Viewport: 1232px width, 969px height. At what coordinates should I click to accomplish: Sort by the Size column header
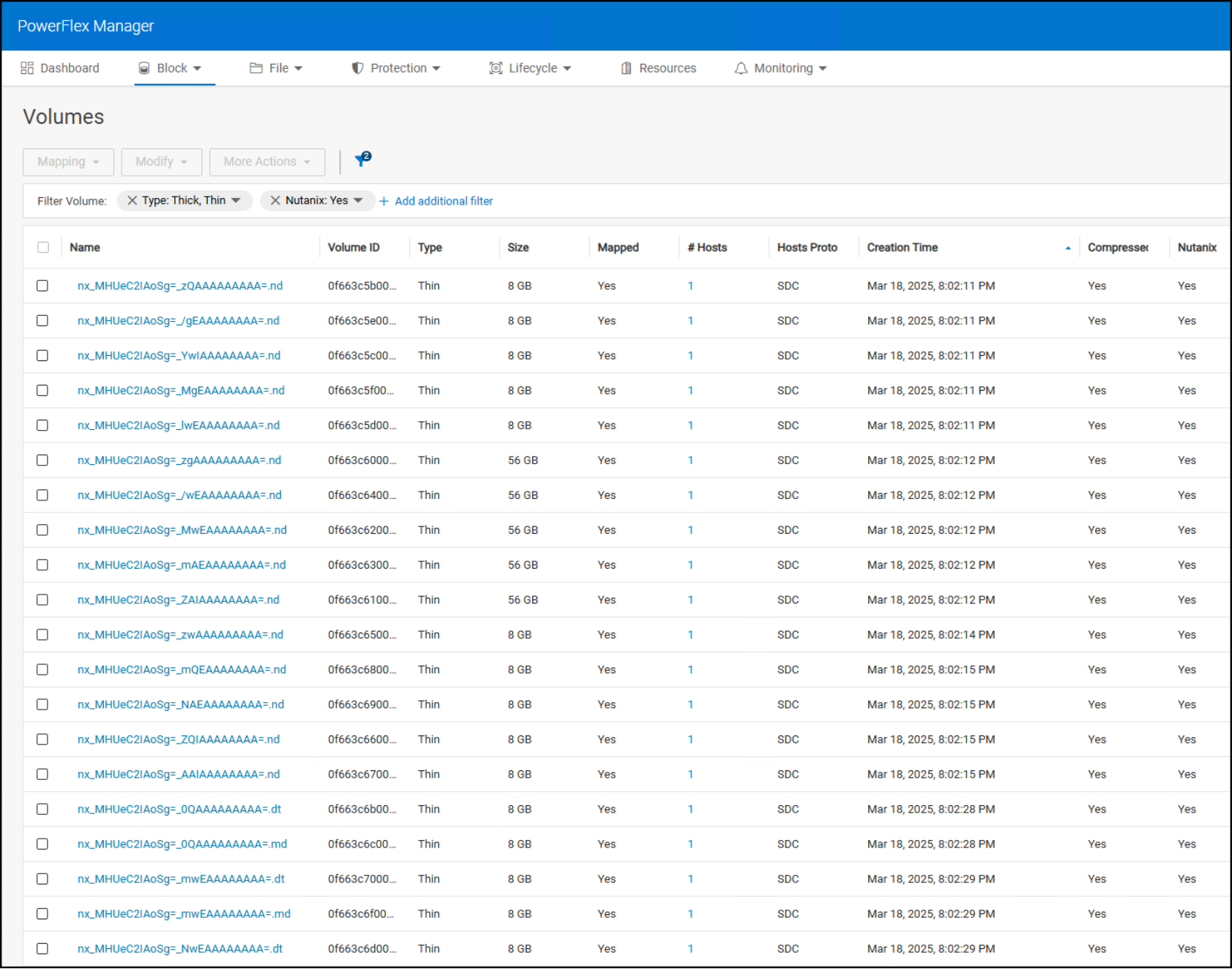point(518,248)
